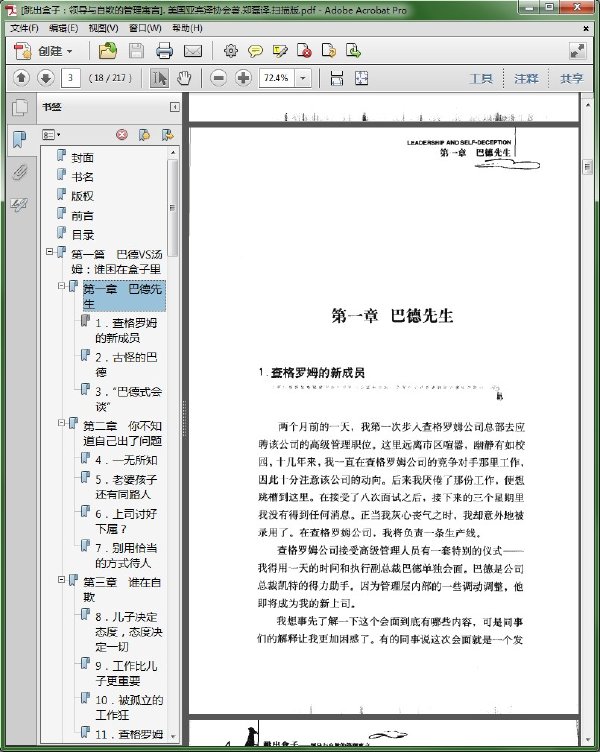The image size is (600, 752).
Task: Click the extract page icon
Action: coord(329,51)
